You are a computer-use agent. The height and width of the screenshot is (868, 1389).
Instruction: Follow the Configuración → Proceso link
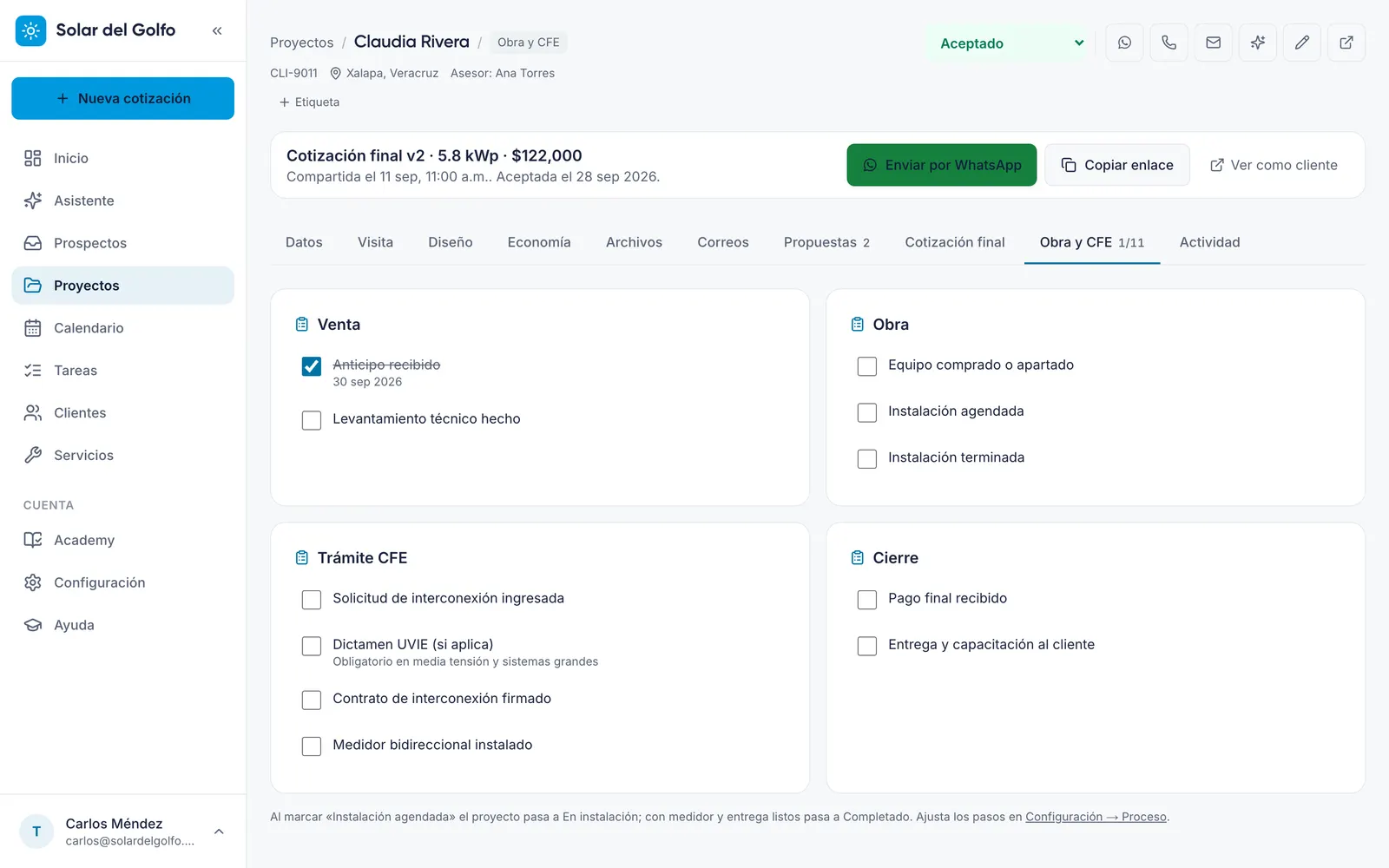[1096, 817]
